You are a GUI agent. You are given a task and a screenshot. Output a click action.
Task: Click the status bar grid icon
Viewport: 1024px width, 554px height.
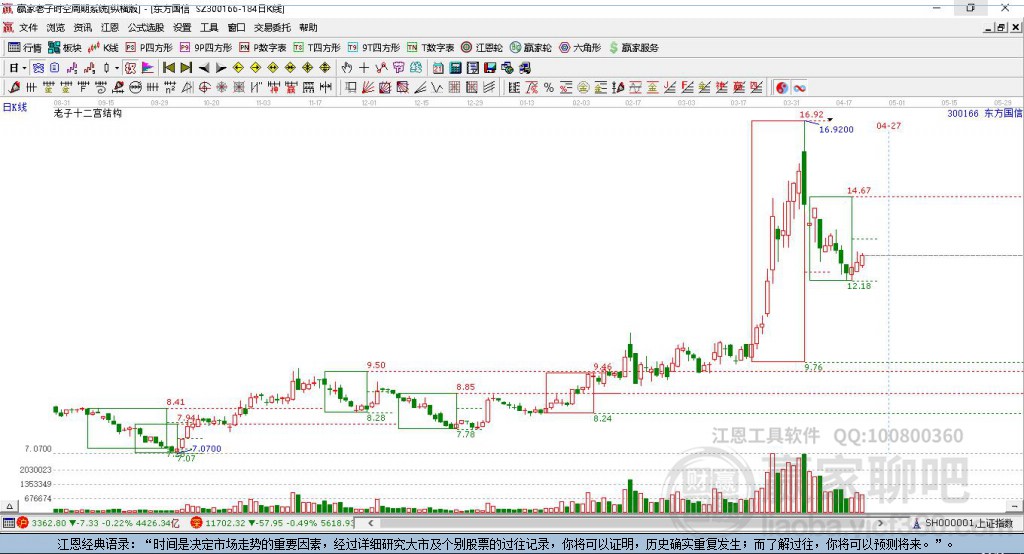tap(8, 523)
